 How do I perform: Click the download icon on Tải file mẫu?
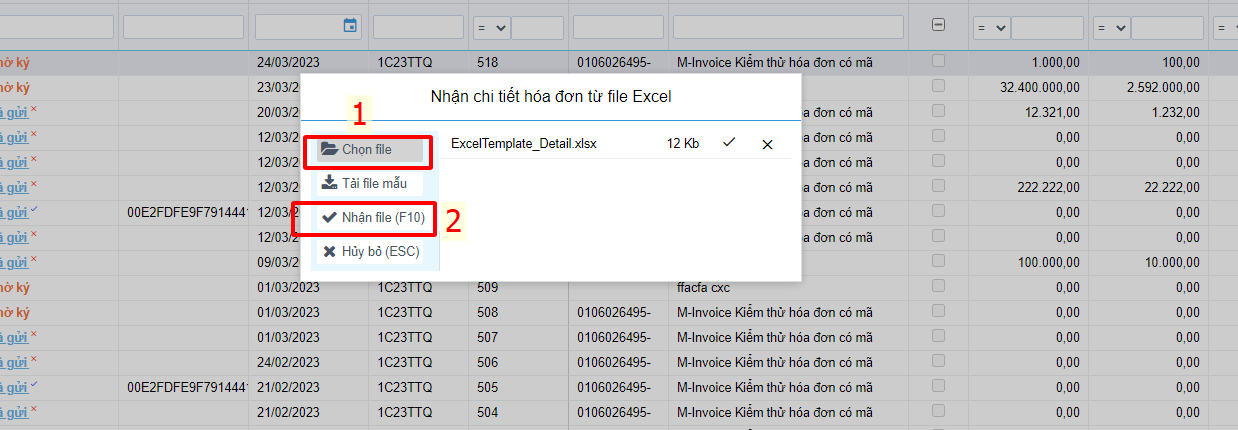coord(329,183)
